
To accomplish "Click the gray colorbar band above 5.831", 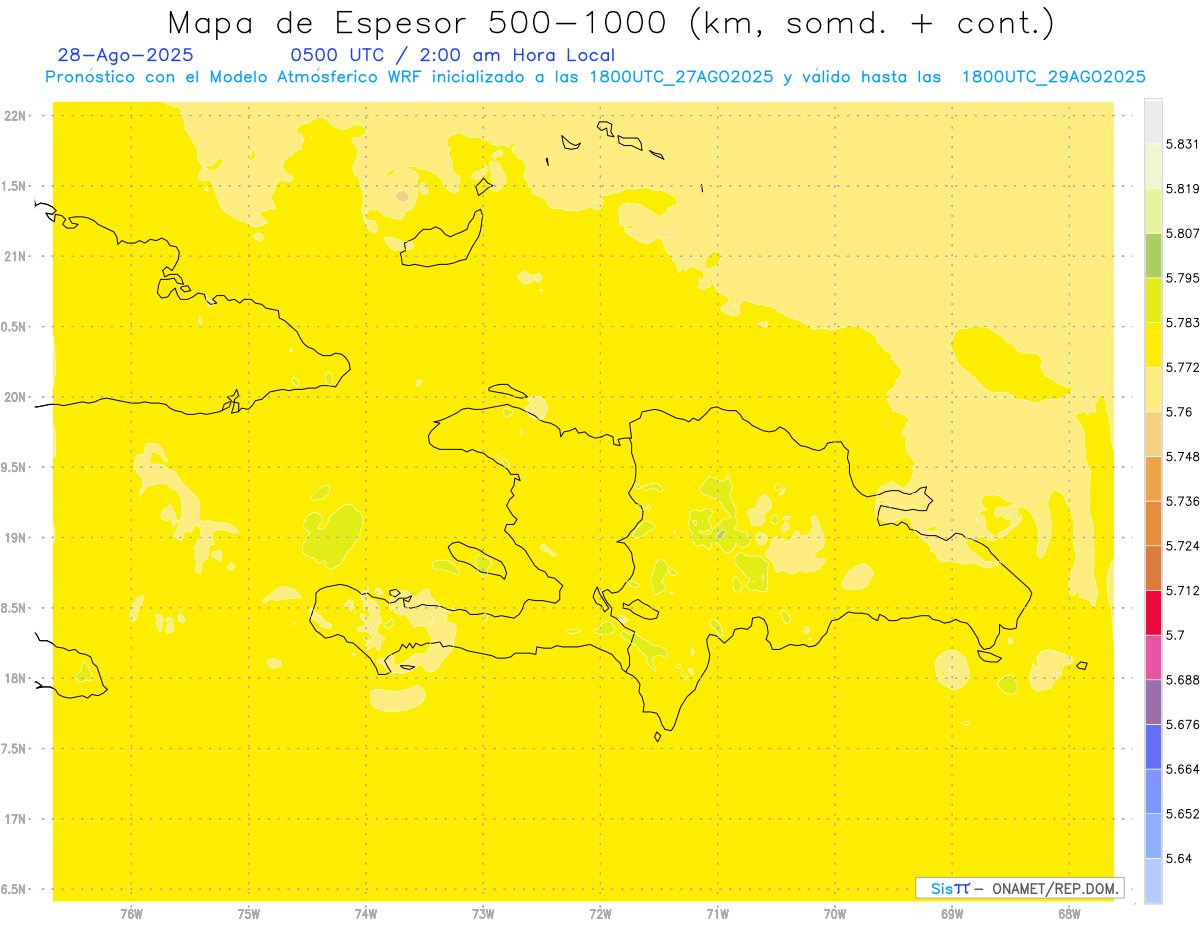I will pyautogui.click(x=1153, y=122).
